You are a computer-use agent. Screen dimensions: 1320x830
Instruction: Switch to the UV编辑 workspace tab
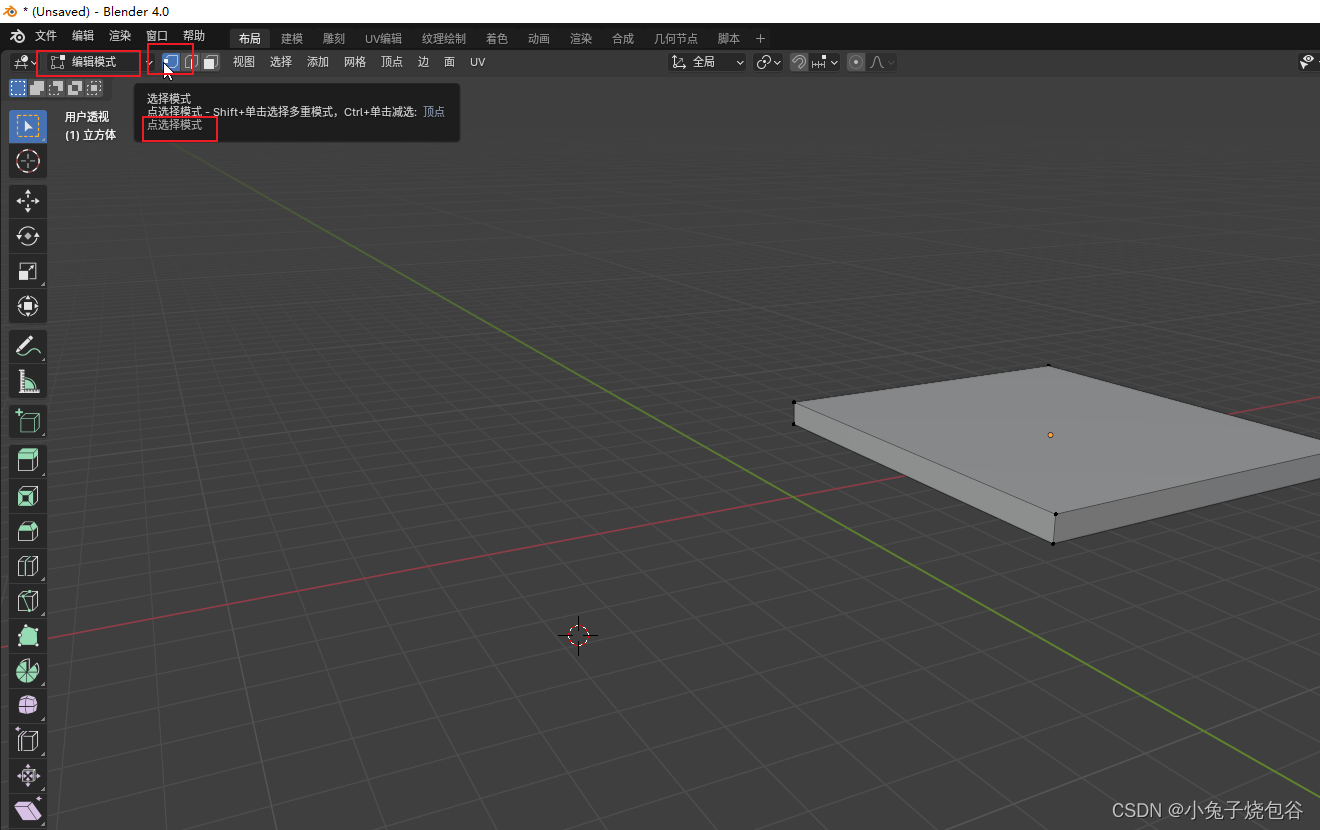[383, 39]
